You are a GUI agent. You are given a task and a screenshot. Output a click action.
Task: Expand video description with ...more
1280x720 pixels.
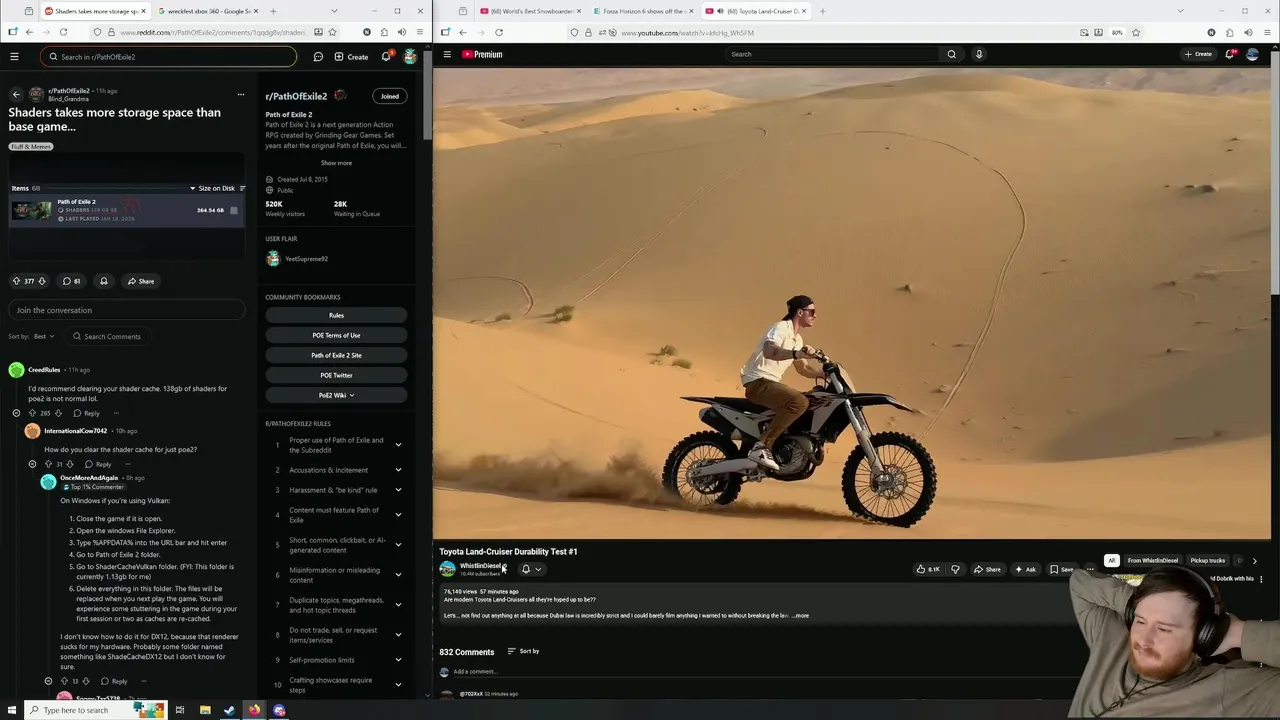(801, 615)
